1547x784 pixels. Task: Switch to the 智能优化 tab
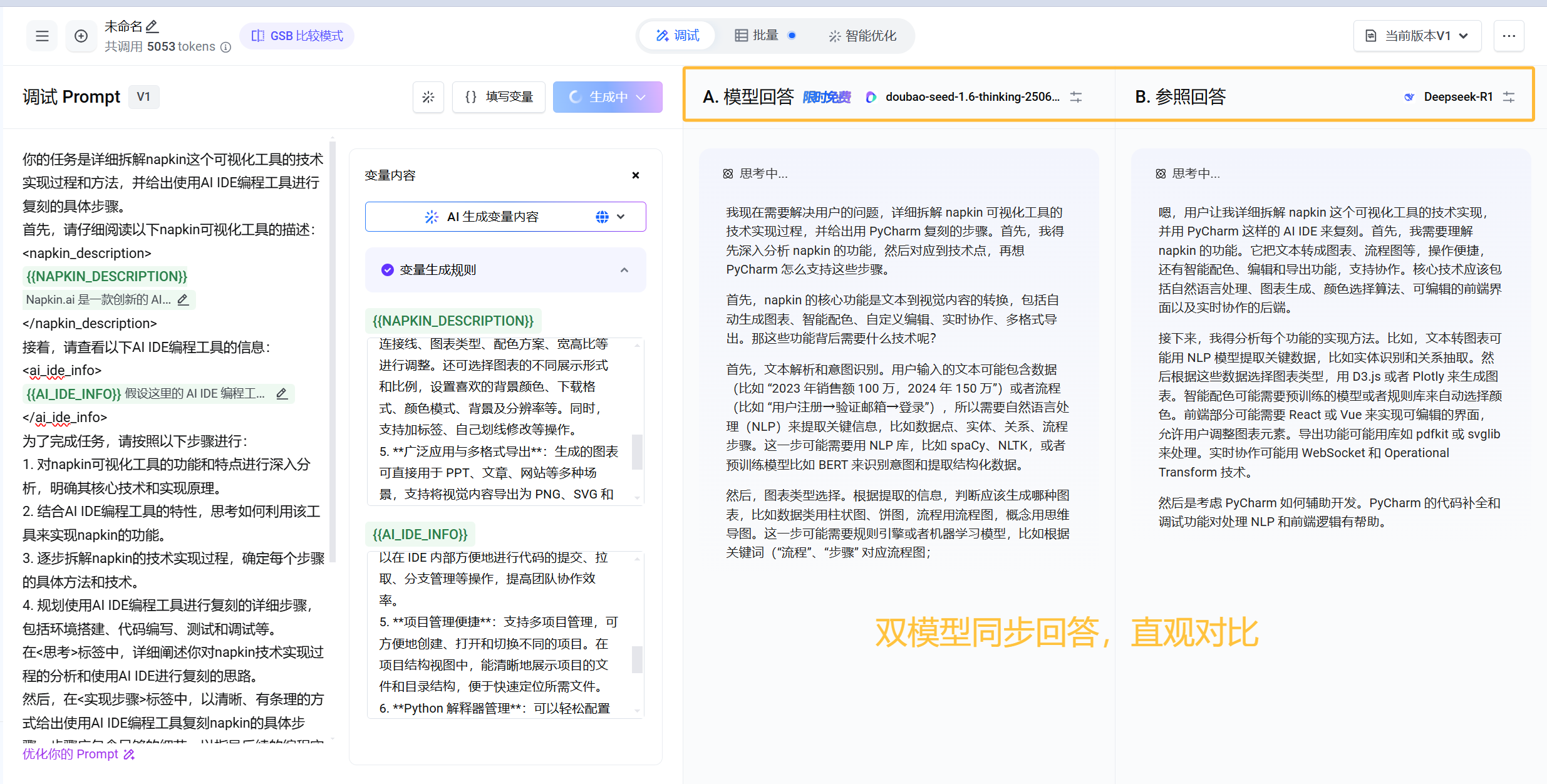pos(862,36)
